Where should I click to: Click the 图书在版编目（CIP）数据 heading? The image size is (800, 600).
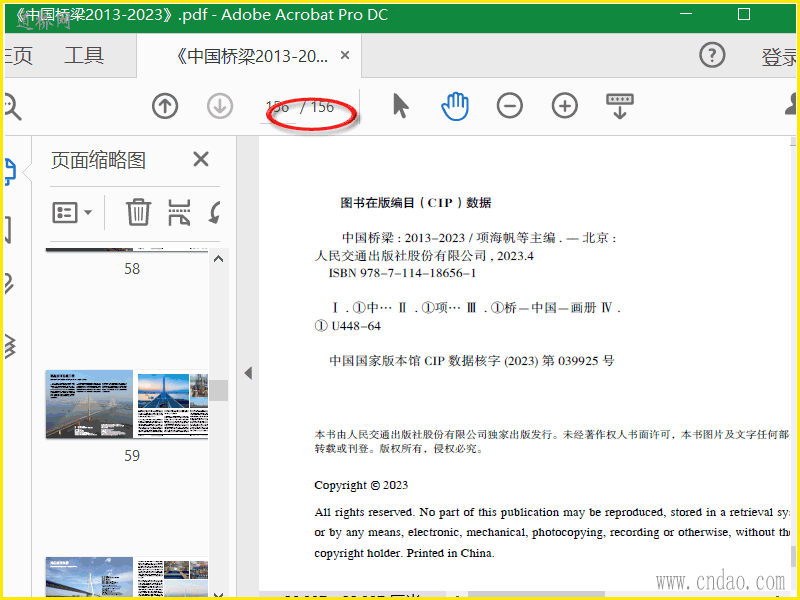click(415, 203)
